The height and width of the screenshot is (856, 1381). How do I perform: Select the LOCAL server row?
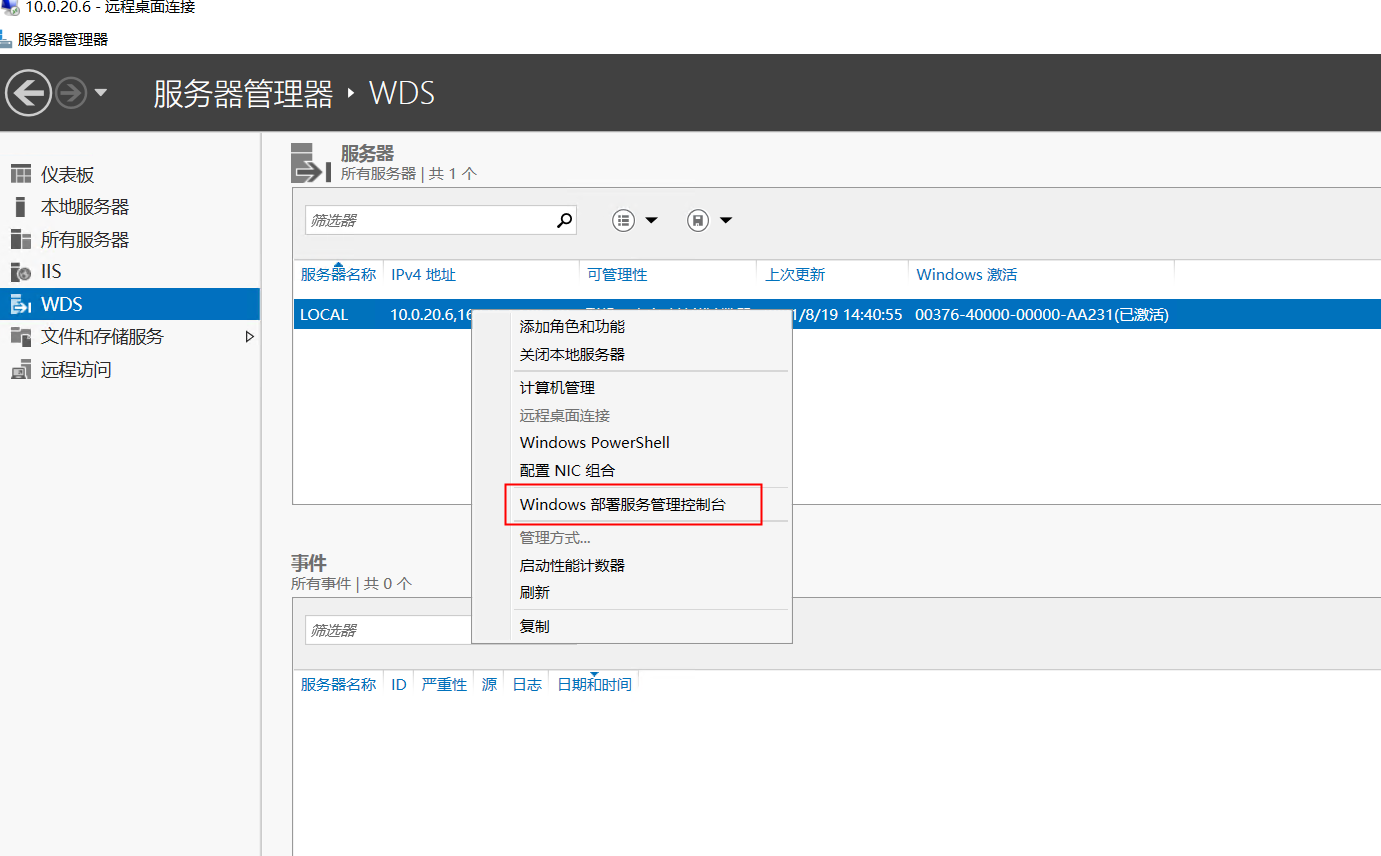836,314
